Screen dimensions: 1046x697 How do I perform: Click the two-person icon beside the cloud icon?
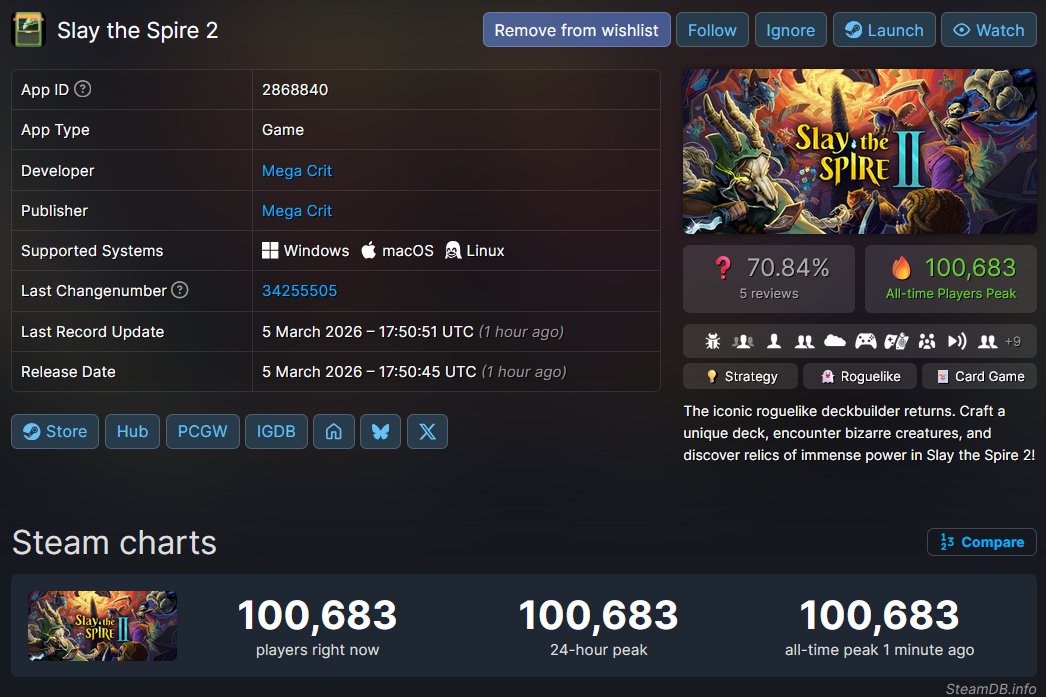(805, 341)
